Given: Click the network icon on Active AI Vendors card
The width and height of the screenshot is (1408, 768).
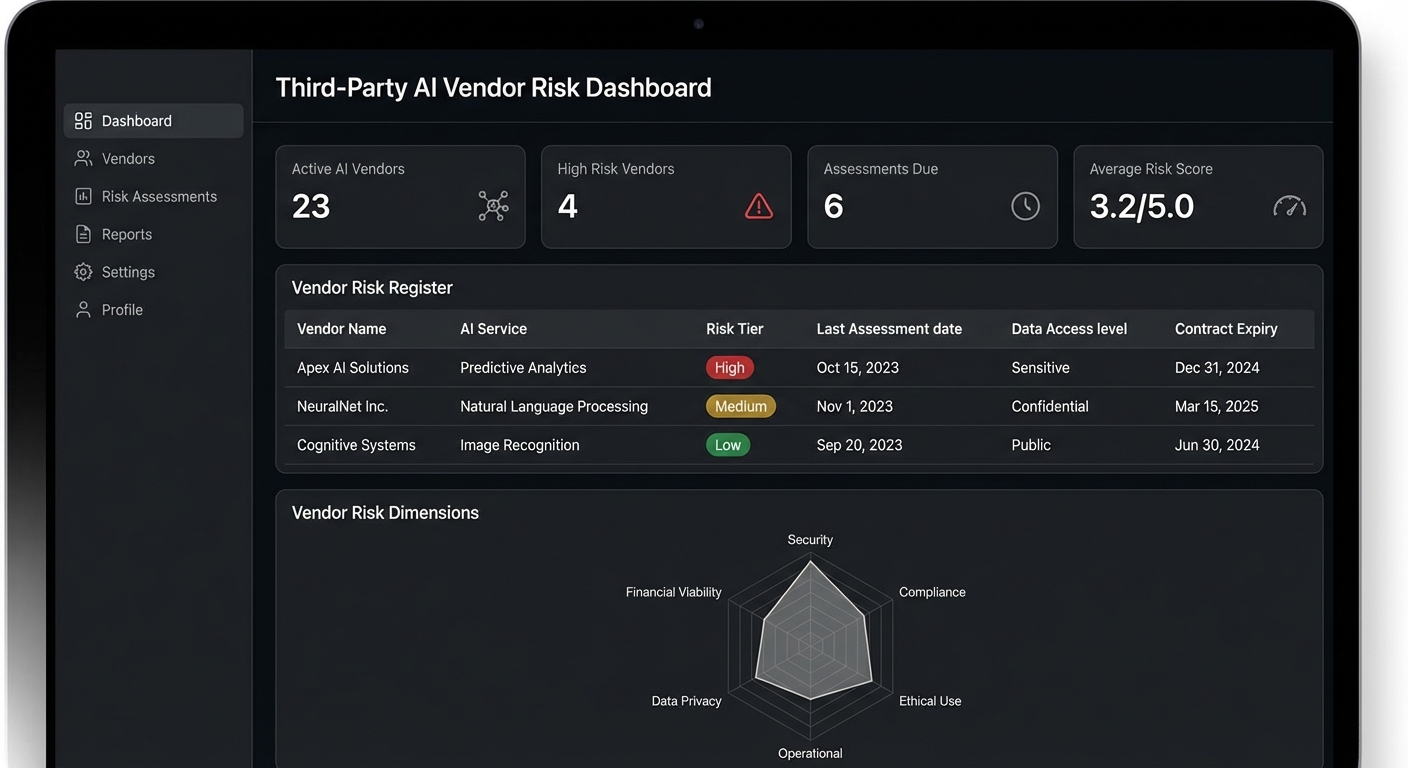Looking at the screenshot, I should coord(493,206).
